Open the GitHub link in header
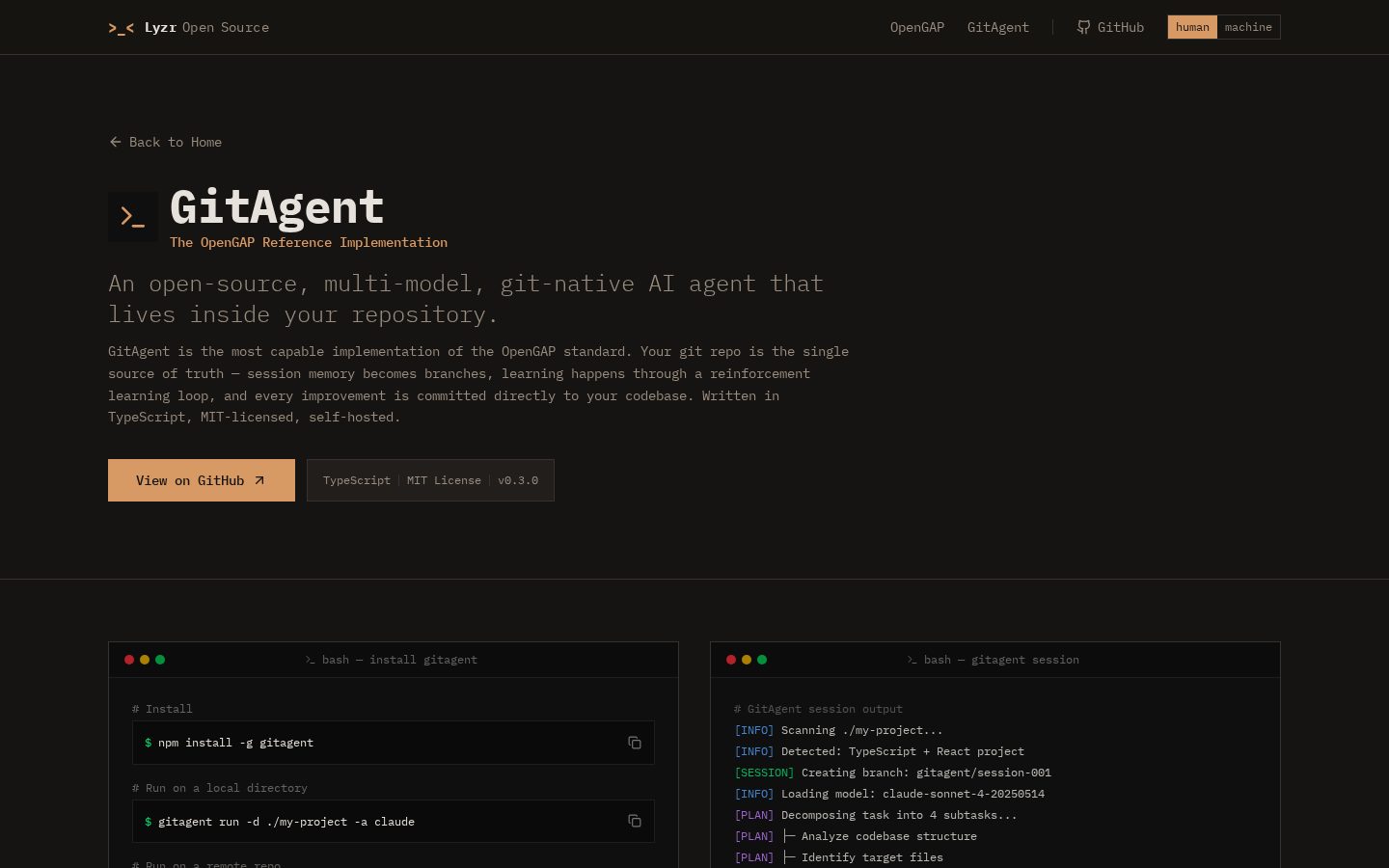The image size is (1389, 868). coord(1110,28)
